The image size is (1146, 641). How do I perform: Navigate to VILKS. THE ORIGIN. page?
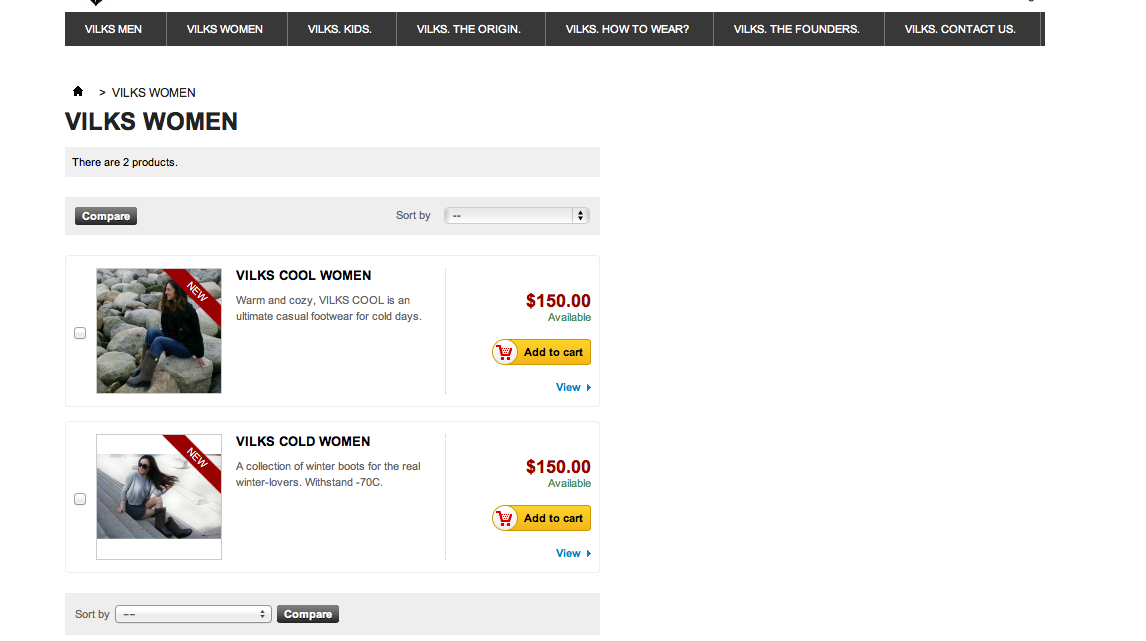[x=469, y=29]
